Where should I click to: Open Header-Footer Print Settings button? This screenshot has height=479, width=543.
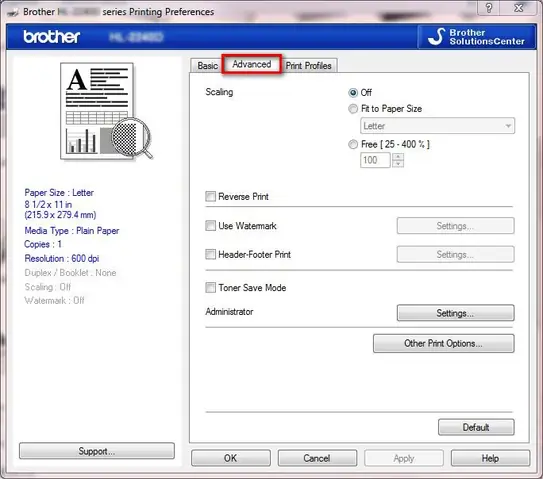click(x=455, y=255)
